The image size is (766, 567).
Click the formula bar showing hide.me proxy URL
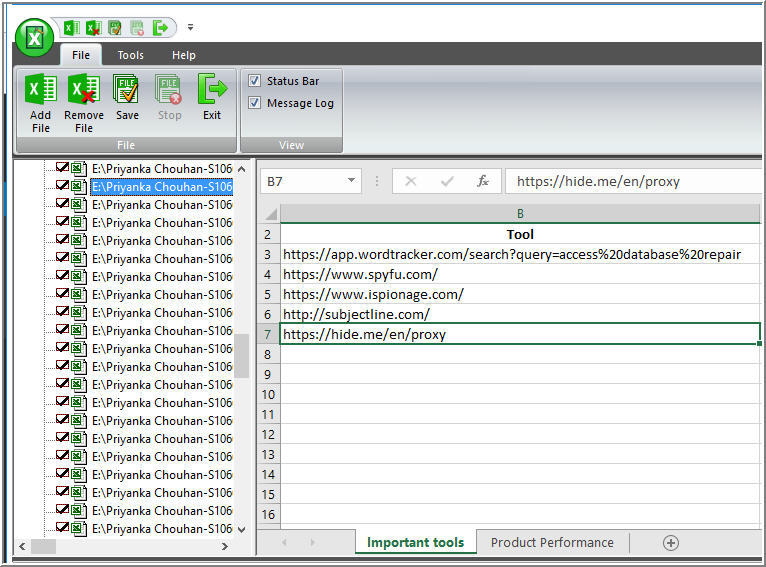click(x=633, y=181)
